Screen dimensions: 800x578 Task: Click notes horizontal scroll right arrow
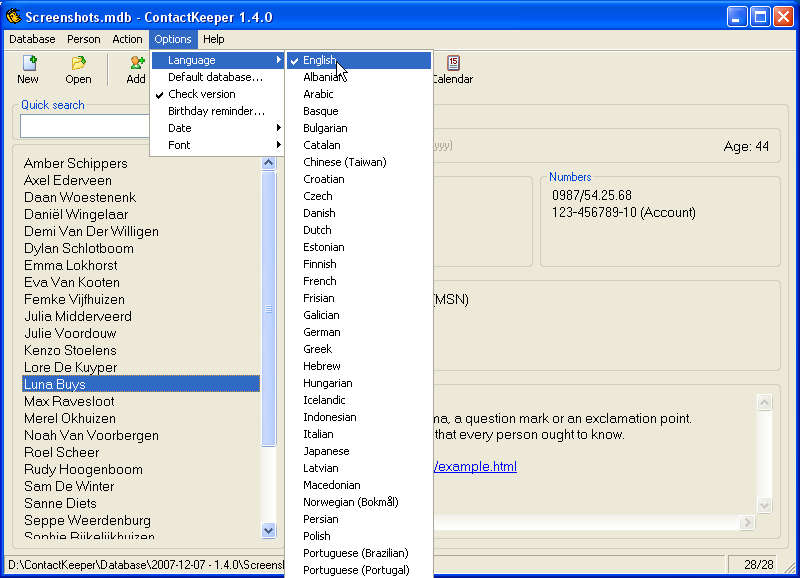point(747,522)
